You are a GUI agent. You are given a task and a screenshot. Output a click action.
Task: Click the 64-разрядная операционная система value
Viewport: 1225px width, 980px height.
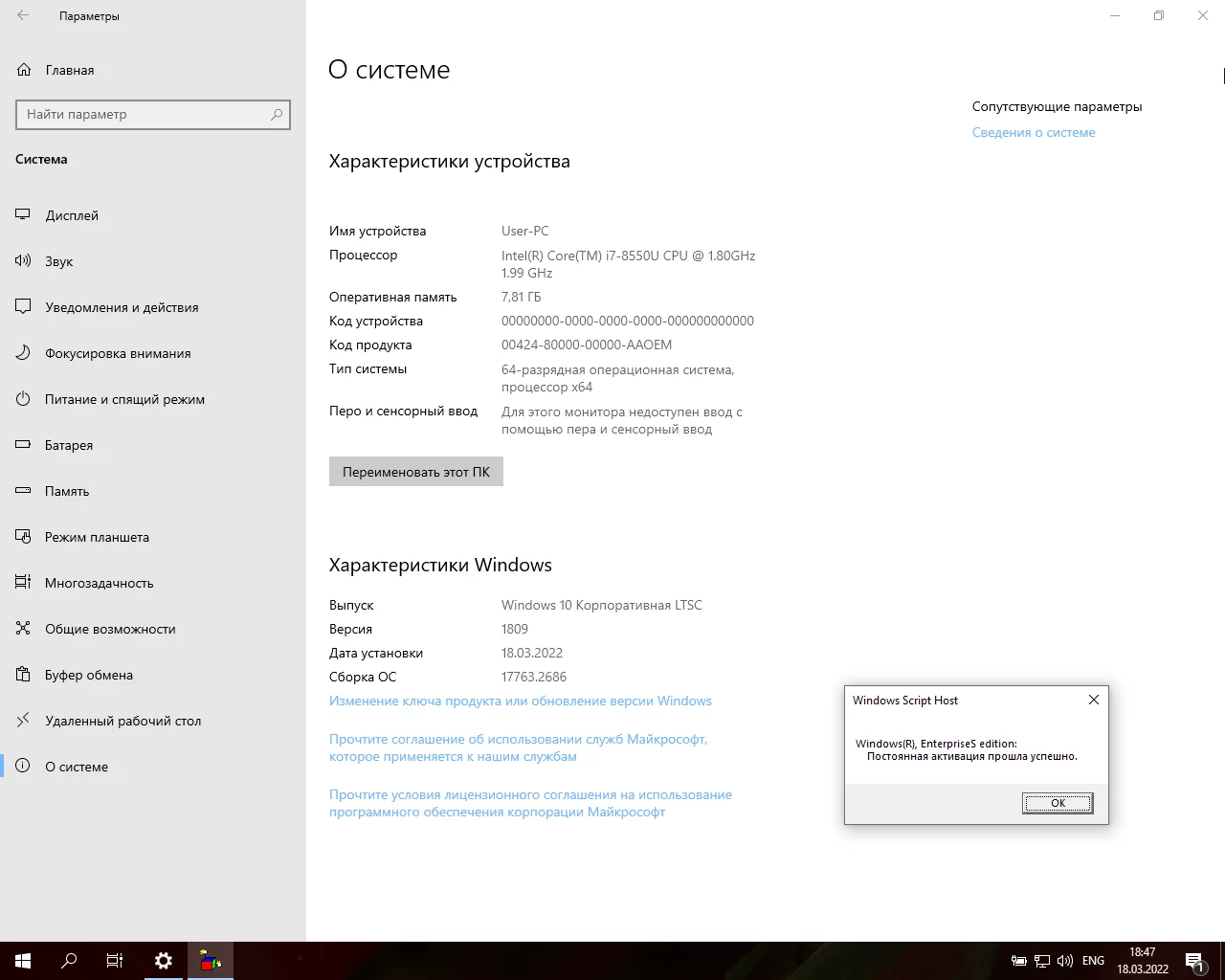click(x=618, y=378)
